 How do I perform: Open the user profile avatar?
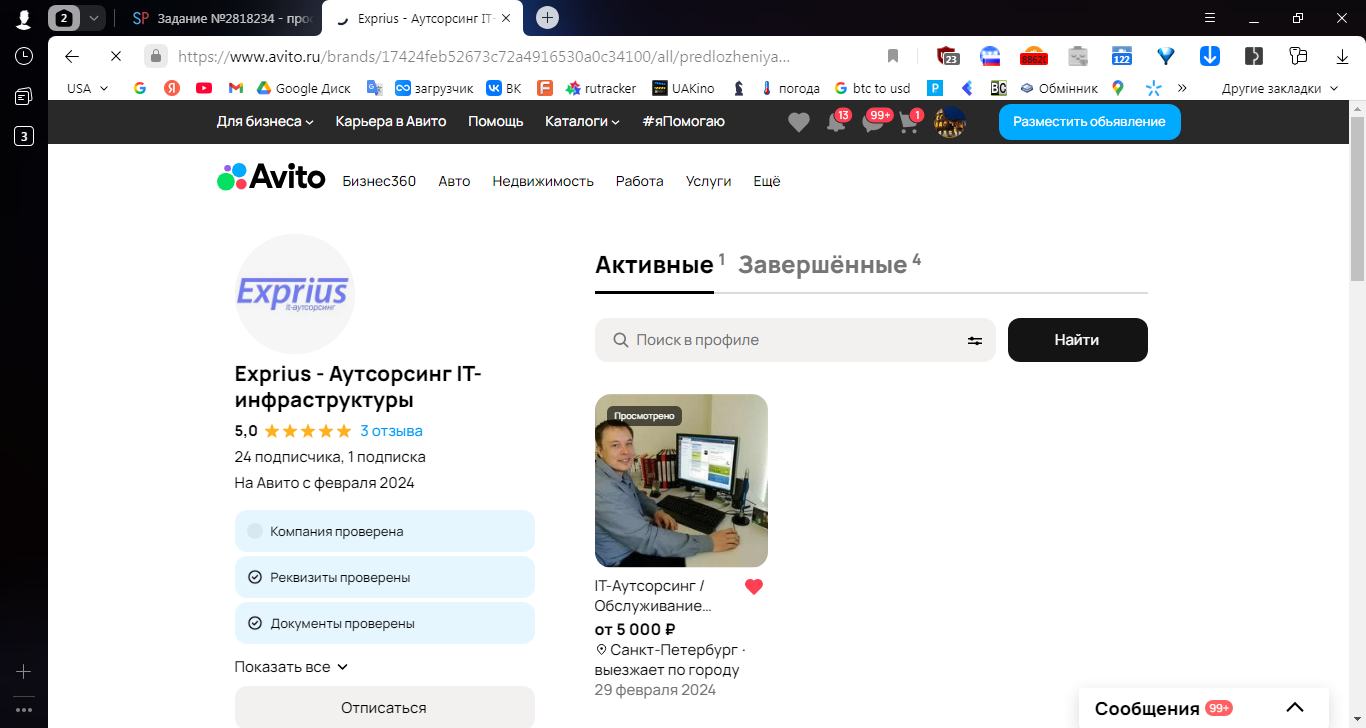[x=949, y=122]
